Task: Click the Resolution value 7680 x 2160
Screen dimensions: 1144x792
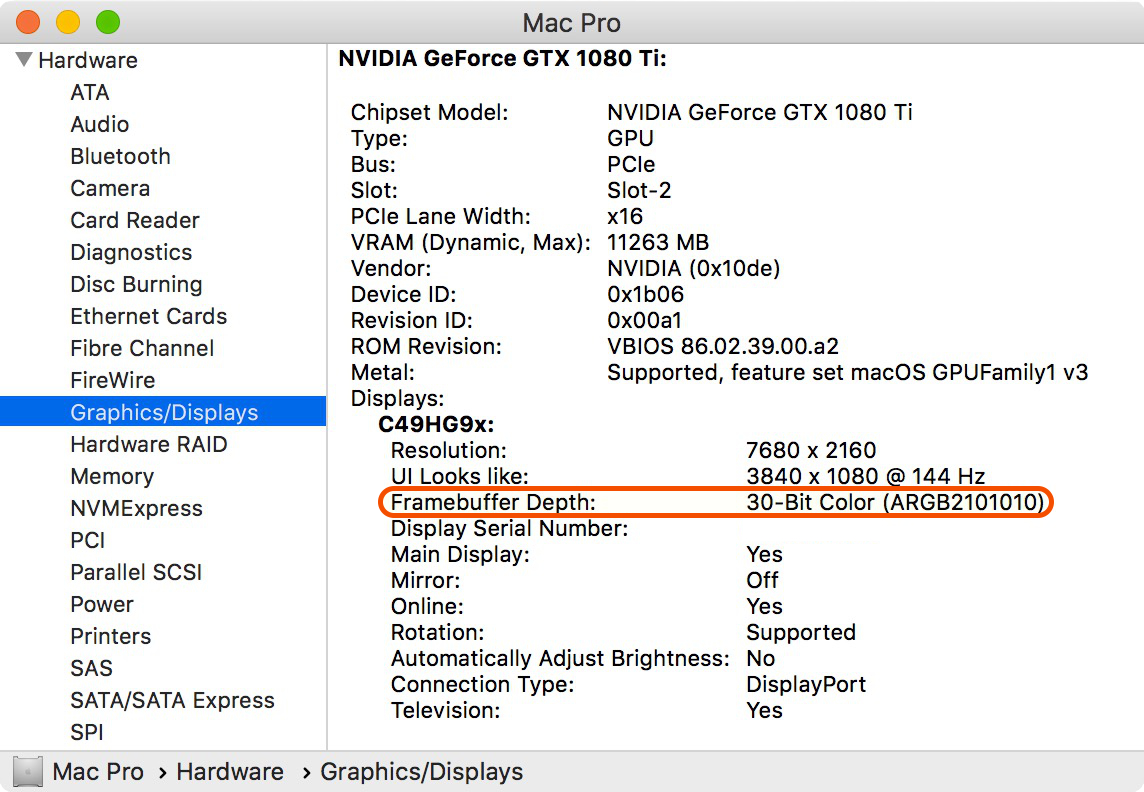Action: 811,451
